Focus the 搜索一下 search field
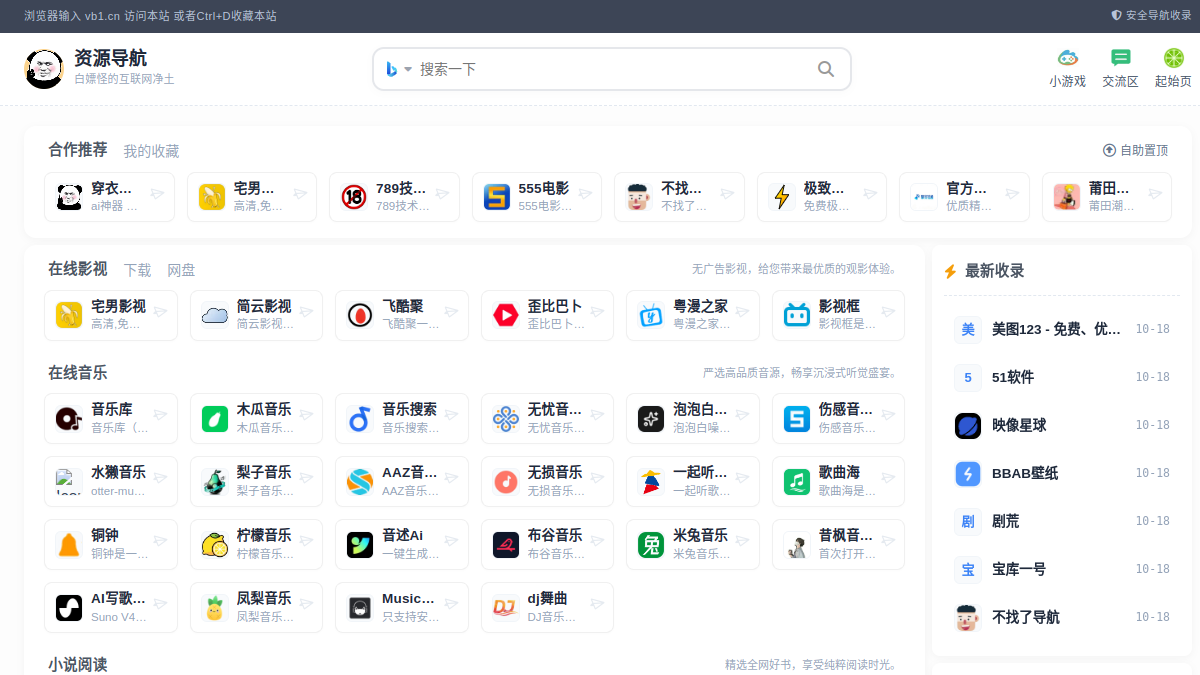Image resolution: width=1200 pixels, height=675 pixels. click(x=612, y=69)
